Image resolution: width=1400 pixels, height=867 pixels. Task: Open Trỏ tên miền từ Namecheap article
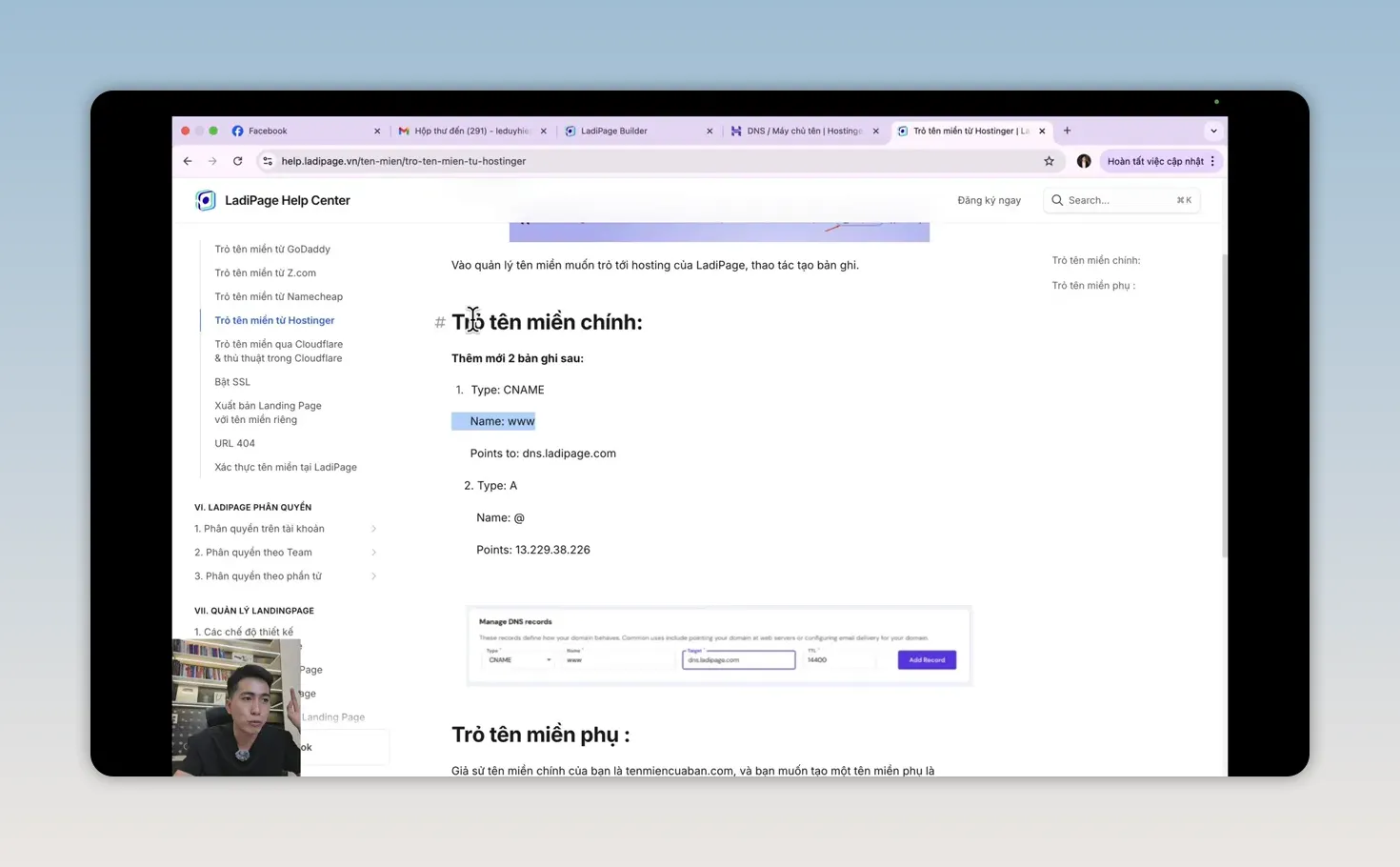pos(278,297)
